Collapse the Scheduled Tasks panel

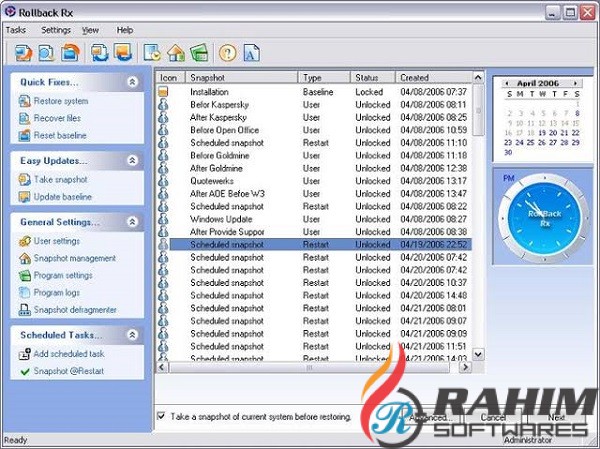coord(132,335)
